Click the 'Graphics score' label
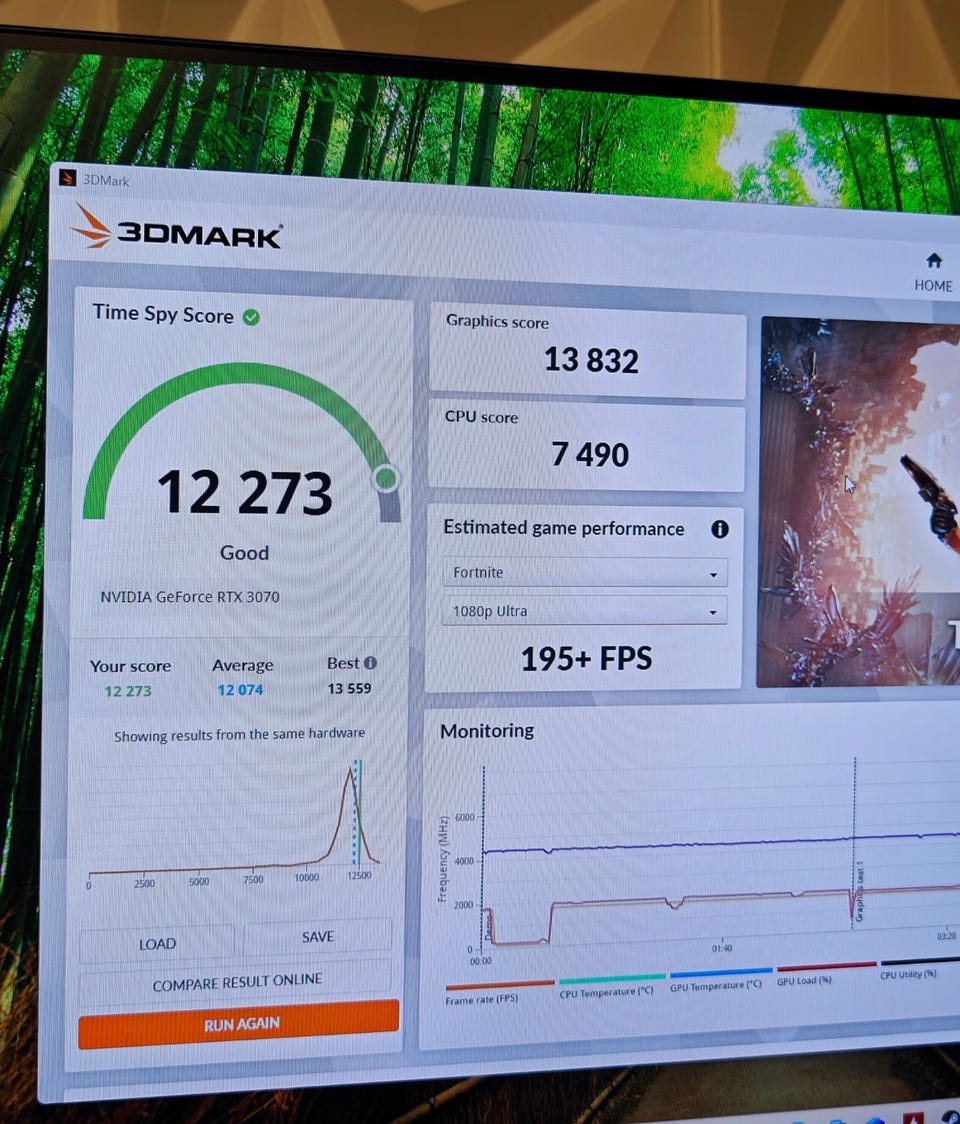Viewport: 960px width, 1124px height. tap(498, 322)
